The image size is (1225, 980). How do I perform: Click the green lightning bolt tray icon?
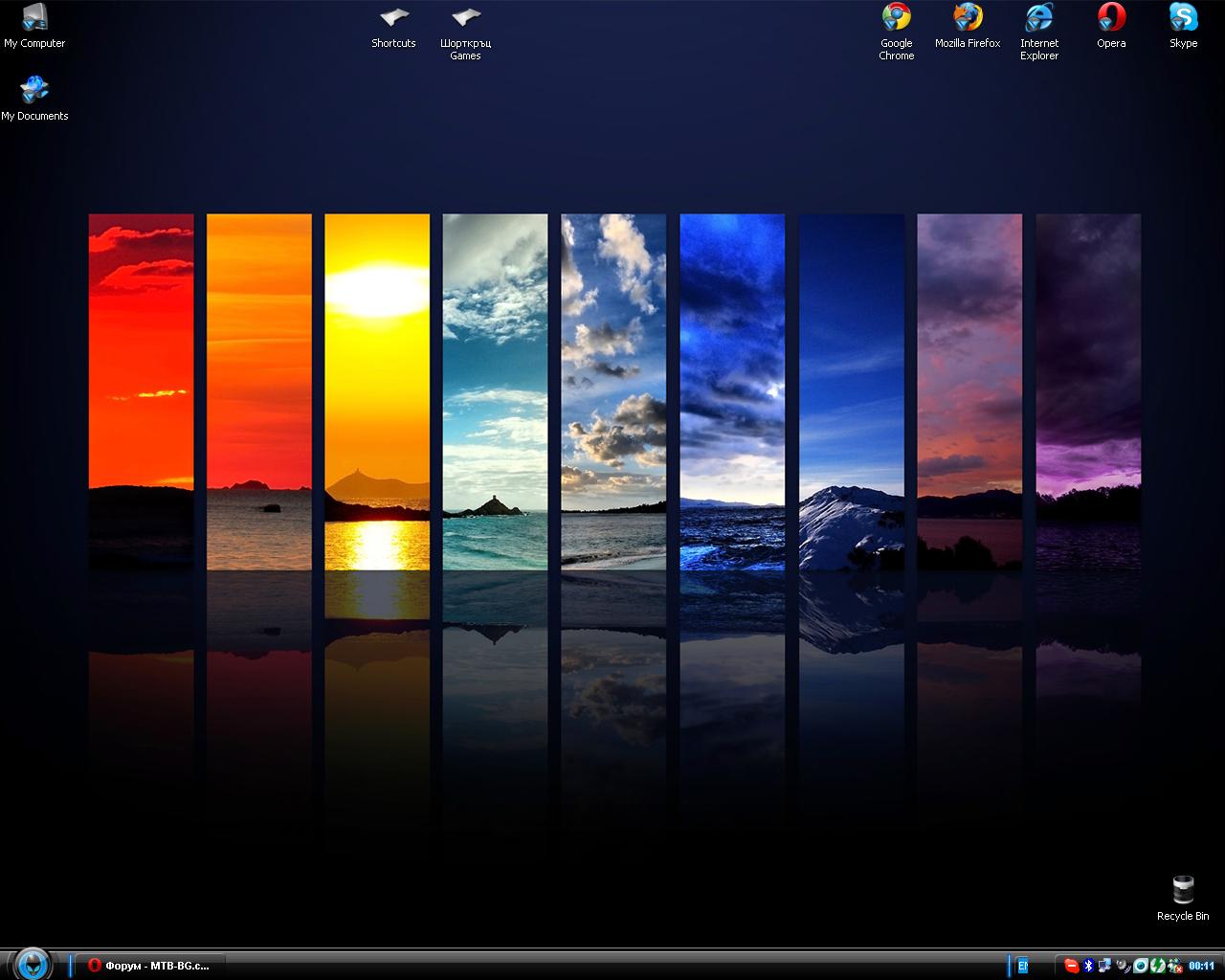(1158, 966)
